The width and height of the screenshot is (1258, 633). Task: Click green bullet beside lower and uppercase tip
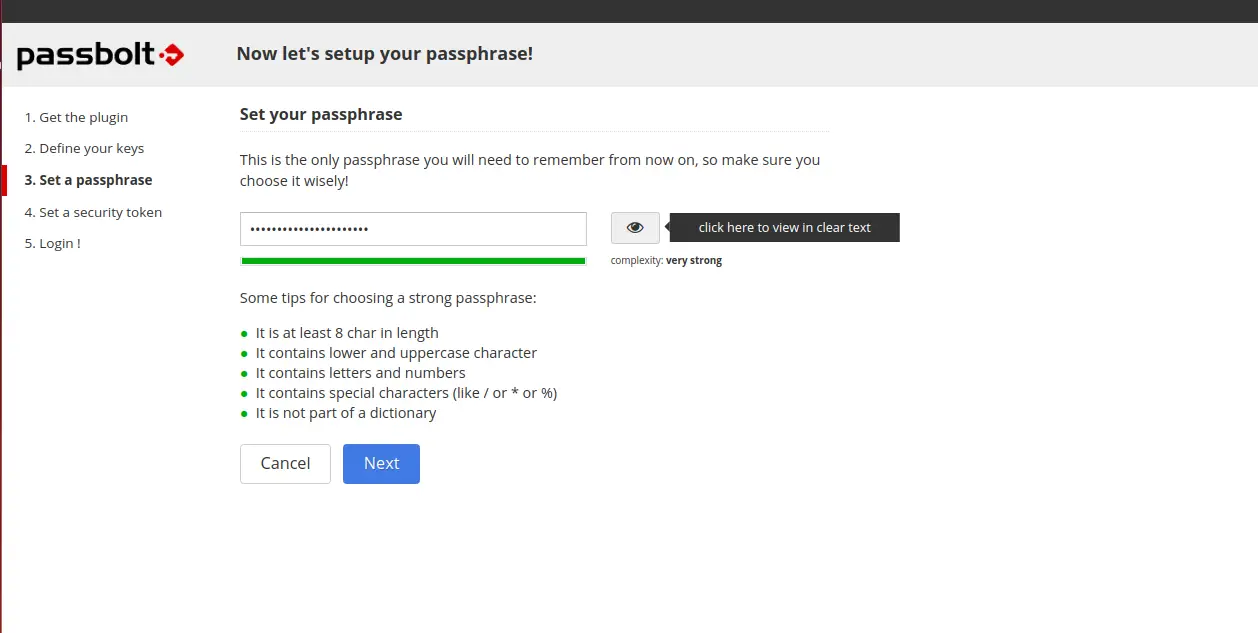(244, 354)
